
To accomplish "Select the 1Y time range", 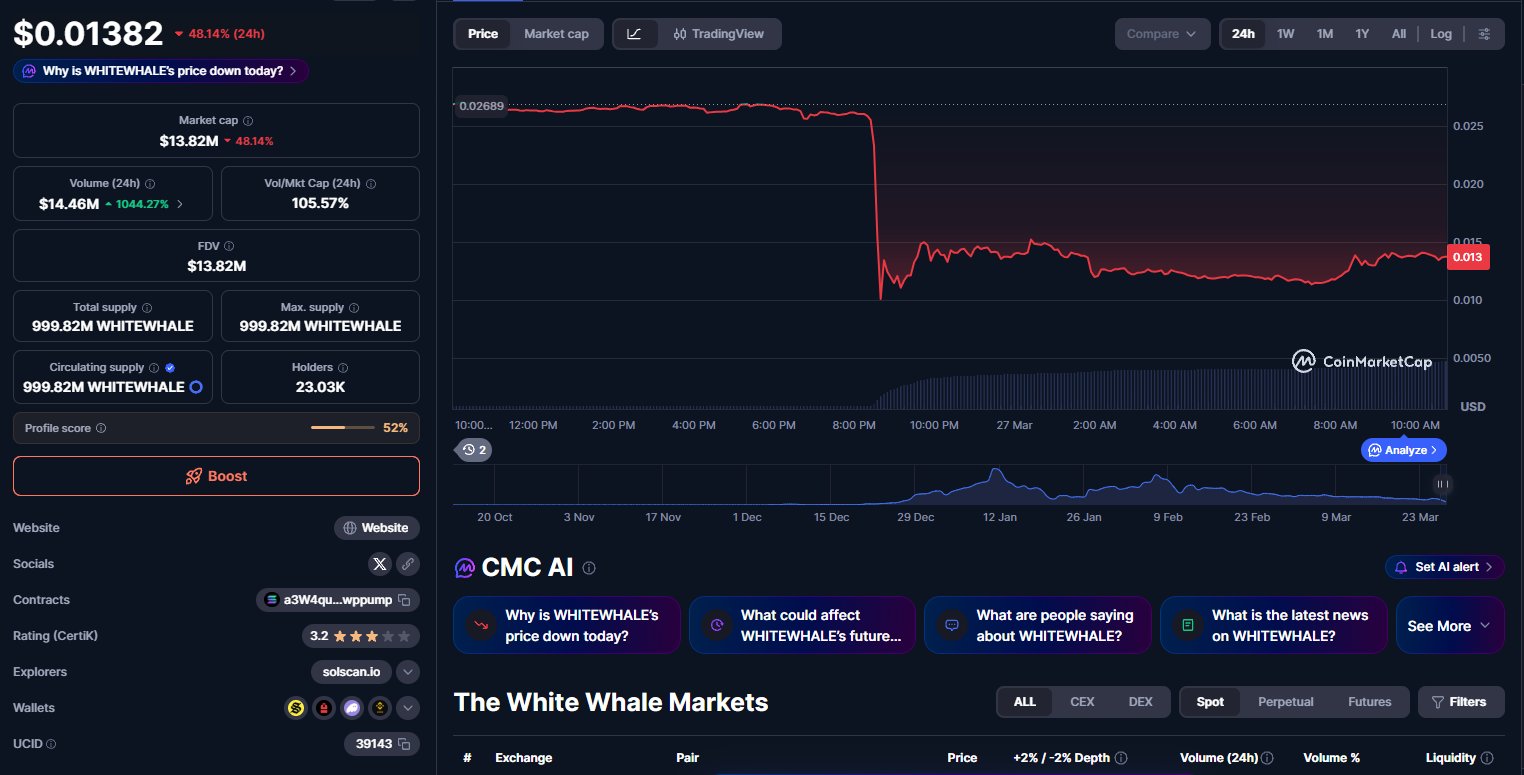I will pos(1362,34).
